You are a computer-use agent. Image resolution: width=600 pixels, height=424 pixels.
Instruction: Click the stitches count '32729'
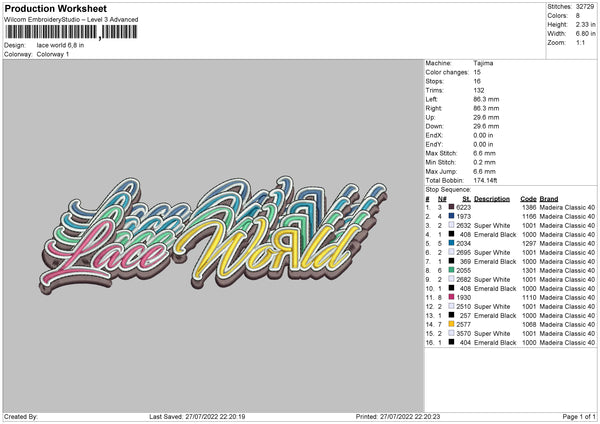click(x=585, y=7)
